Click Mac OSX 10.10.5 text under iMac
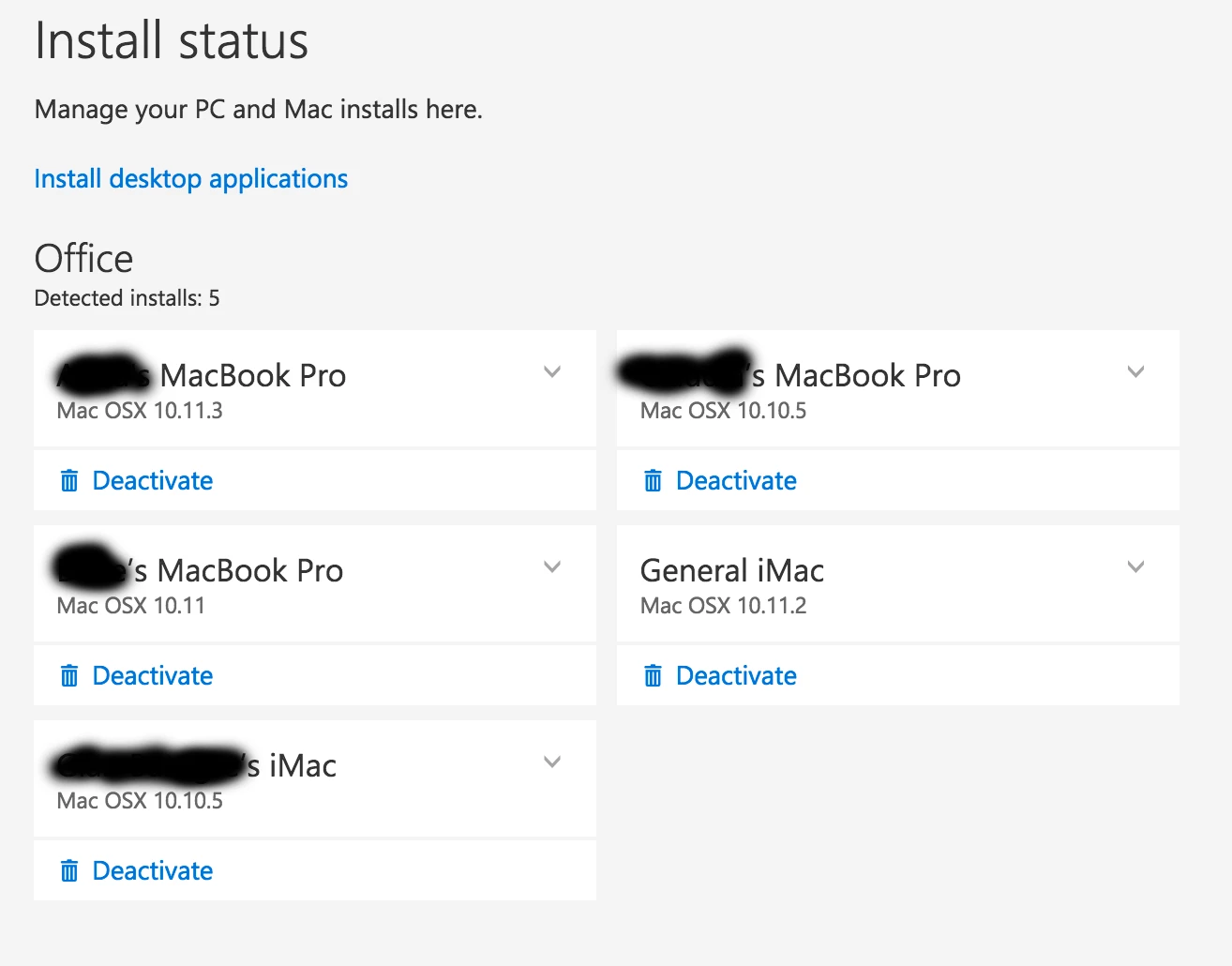Screen dimensions: 1232x966 pyautogui.click(x=140, y=801)
